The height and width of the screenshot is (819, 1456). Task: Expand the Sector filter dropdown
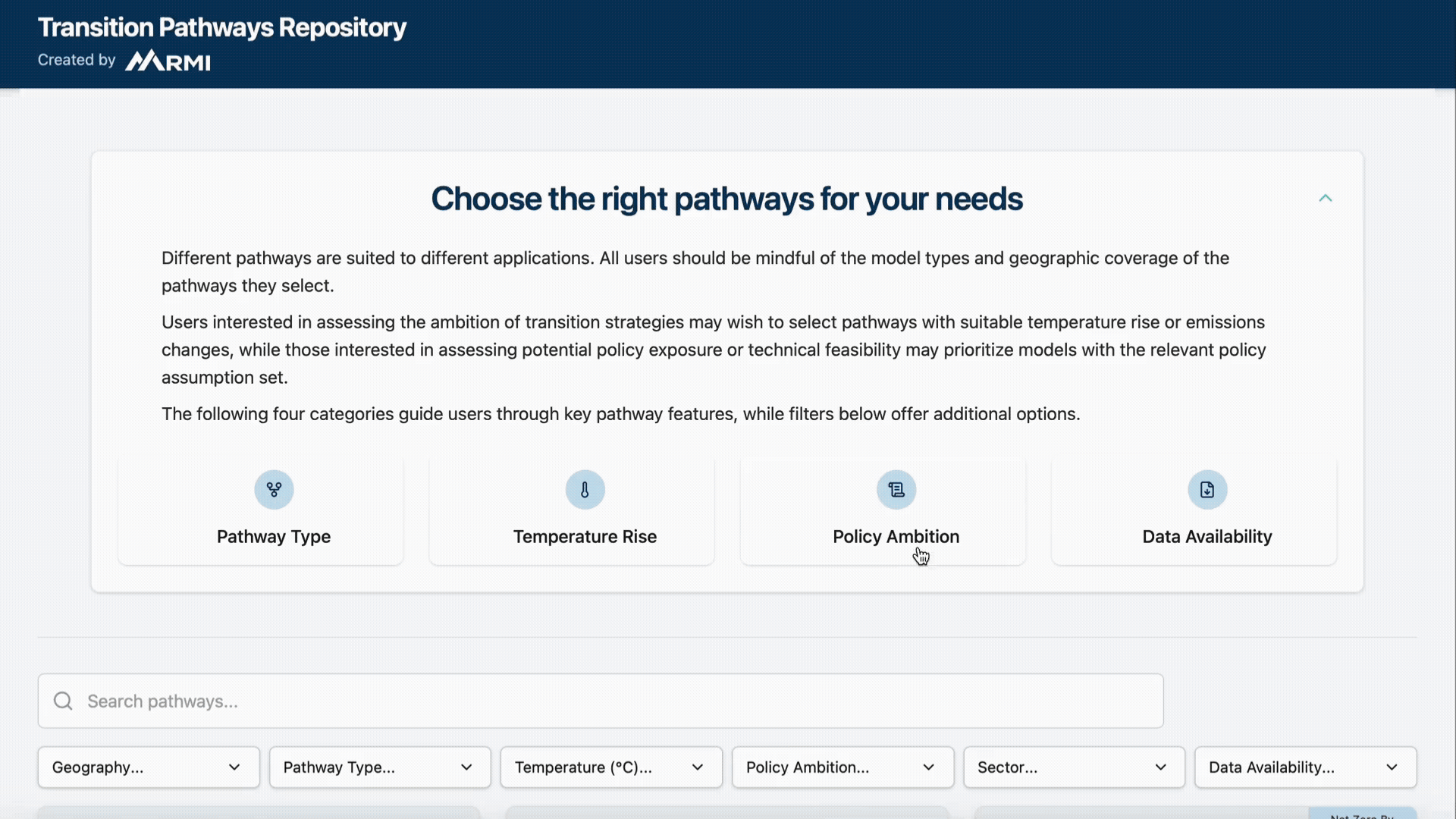[x=1074, y=767]
